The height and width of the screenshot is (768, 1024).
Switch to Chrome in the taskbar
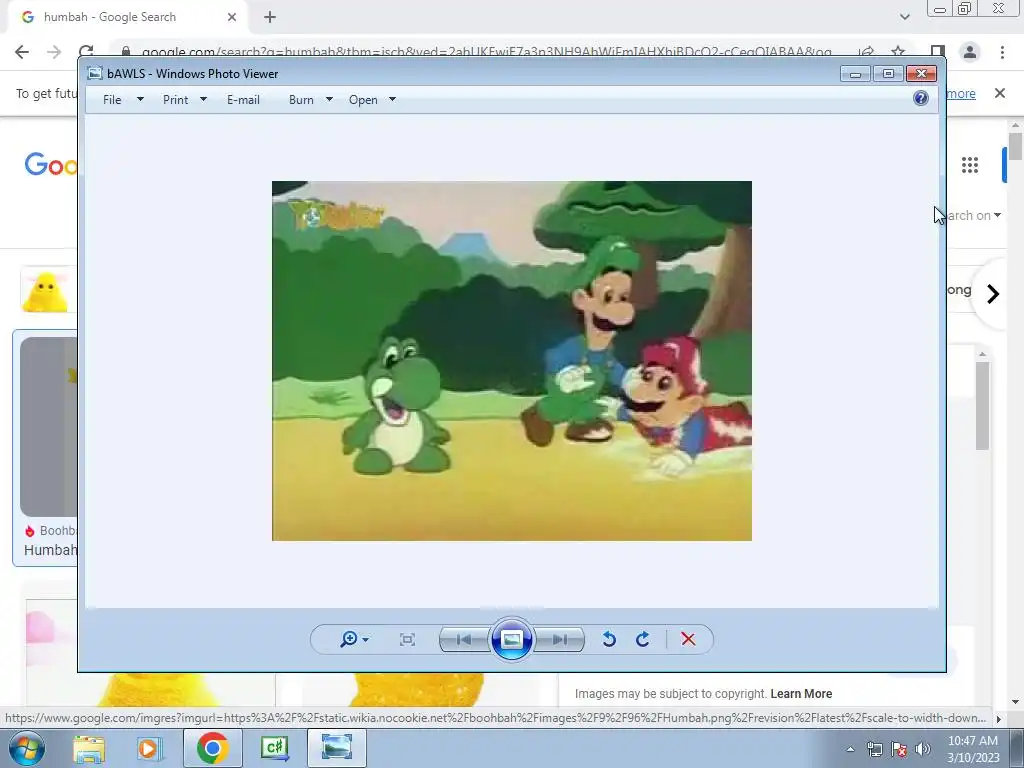[x=212, y=748]
